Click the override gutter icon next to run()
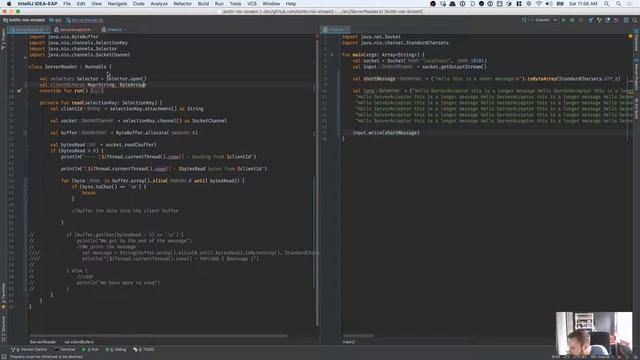 [19, 91]
